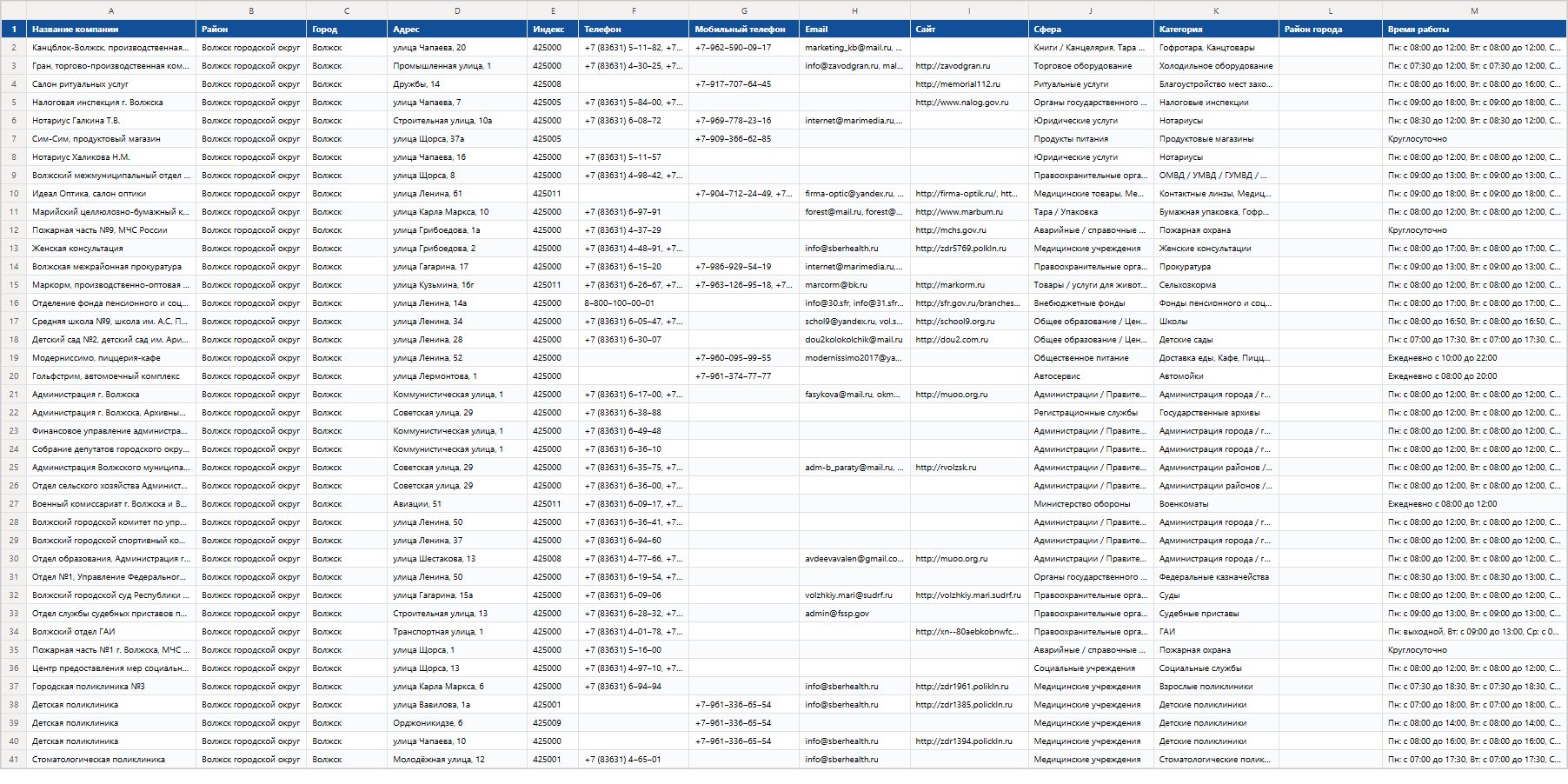Screen dimensions: 1568x784
Task: Click the 'Название компании' header cell
Action: [x=111, y=29]
